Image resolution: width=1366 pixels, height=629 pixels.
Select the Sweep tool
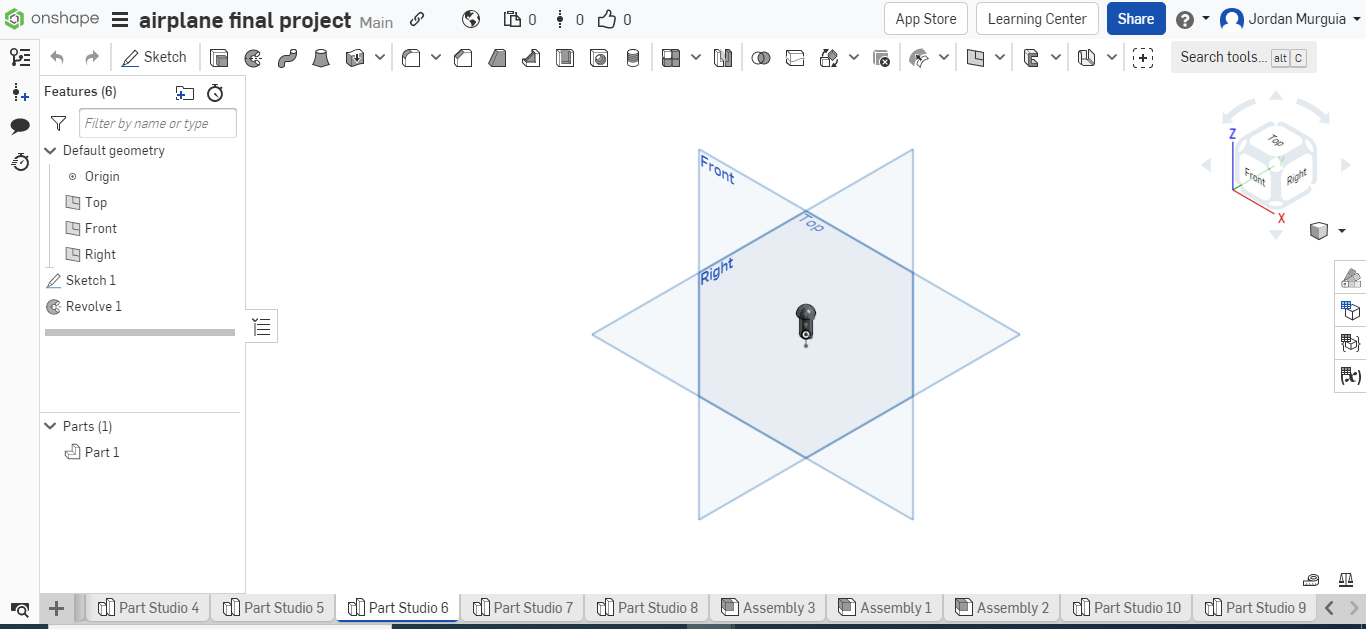(287, 57)
